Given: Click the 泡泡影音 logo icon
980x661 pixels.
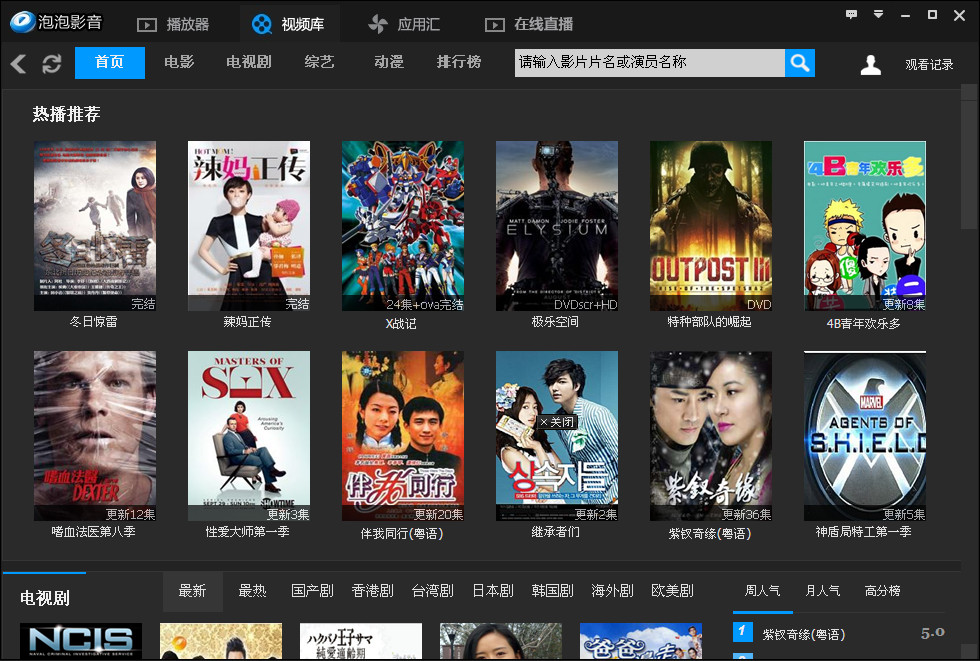Looking at the screenshot, I should [23, 22].
